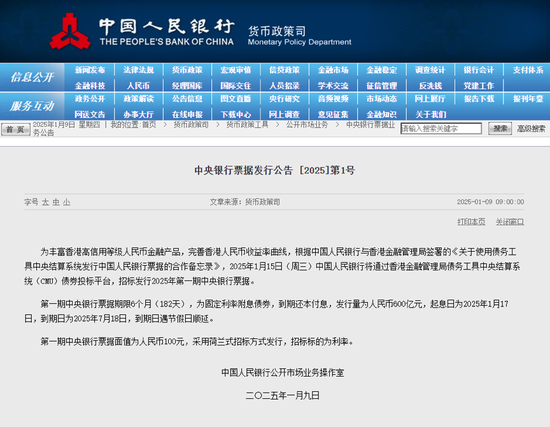Click the 文章来源: 货币政策司 source text

pos(245,202)
